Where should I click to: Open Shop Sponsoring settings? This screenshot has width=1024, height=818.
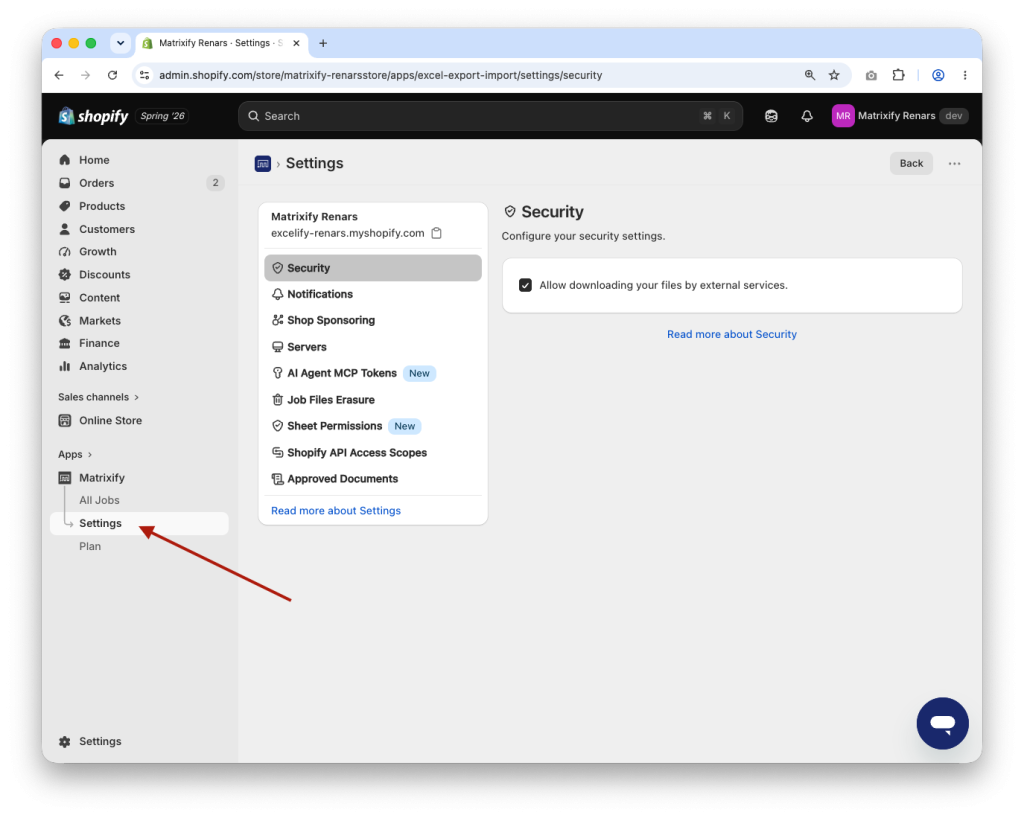(373, 320)
